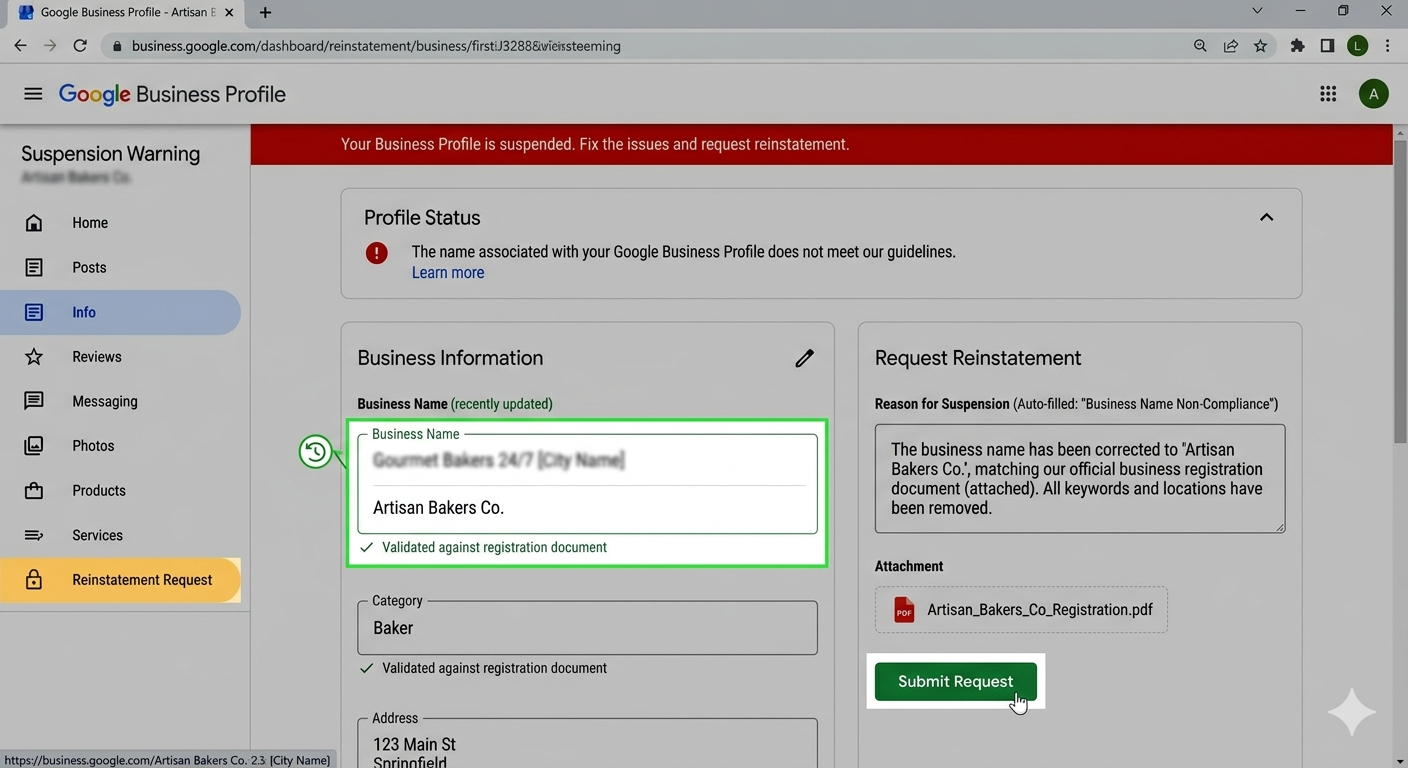Click the share page icon
1408x768 pixels.
pyautogui.click(x=1230, y=46)
